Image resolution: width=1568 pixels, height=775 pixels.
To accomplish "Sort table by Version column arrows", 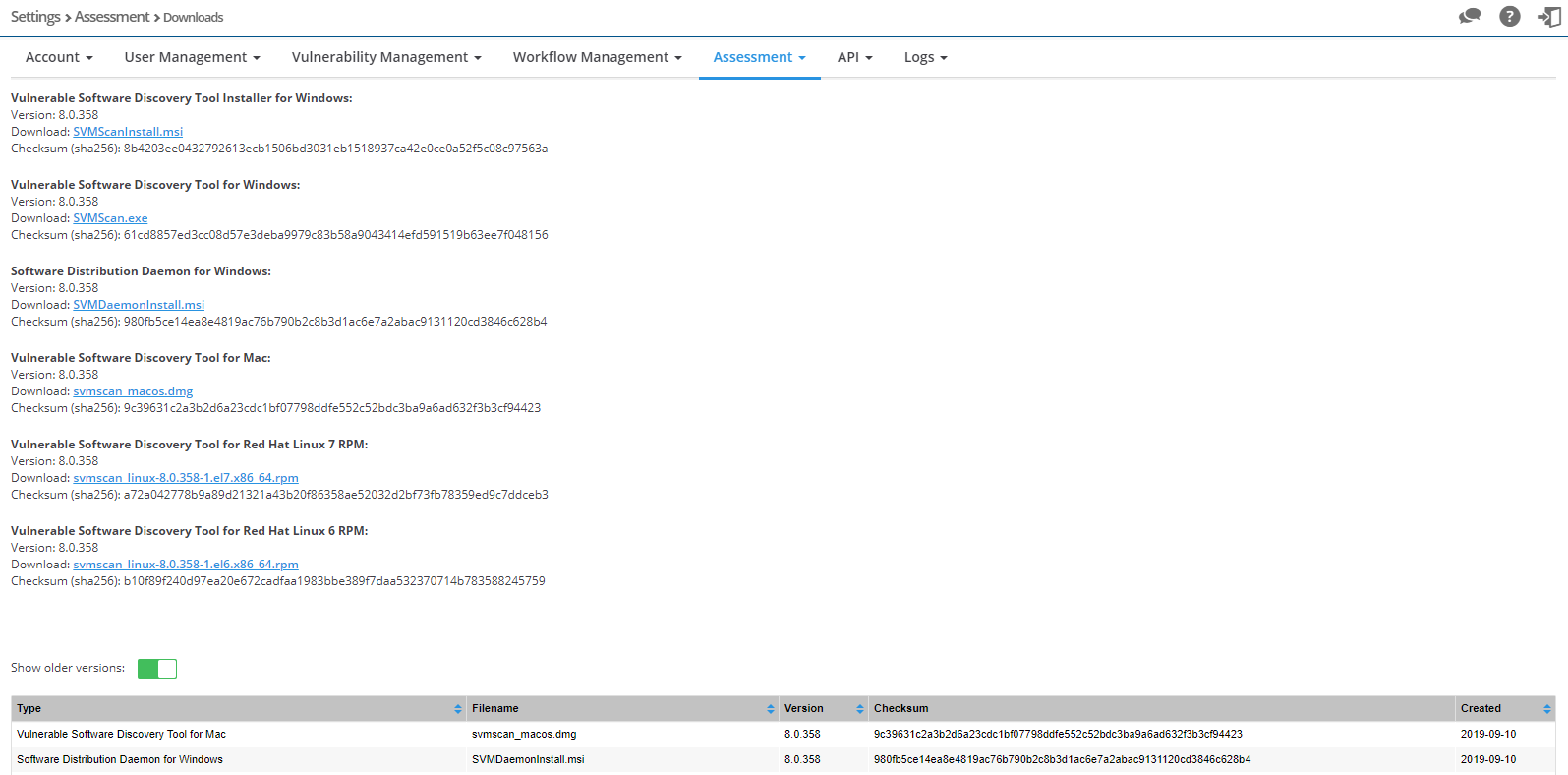I will pos(859,709).
